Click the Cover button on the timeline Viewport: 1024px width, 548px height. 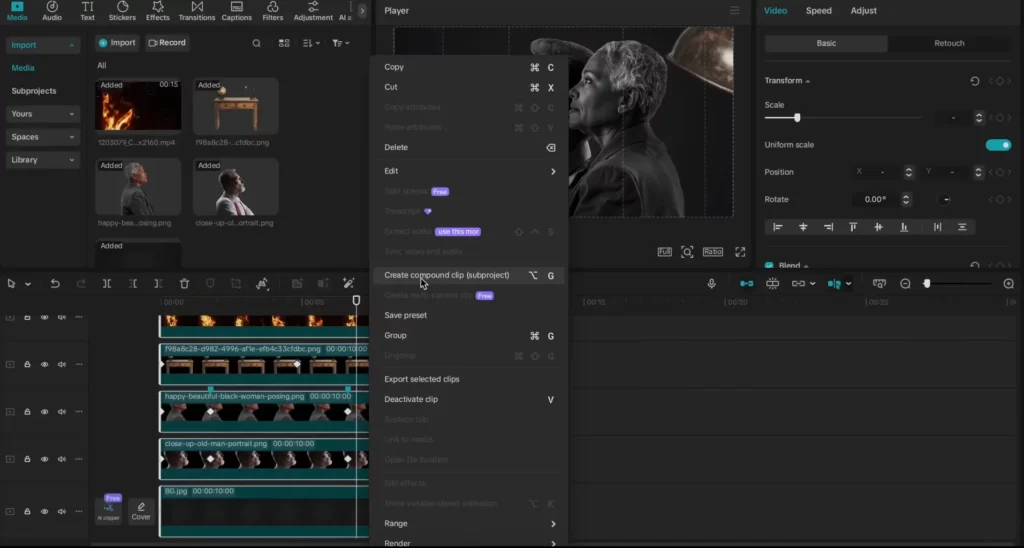pos(141,511)
